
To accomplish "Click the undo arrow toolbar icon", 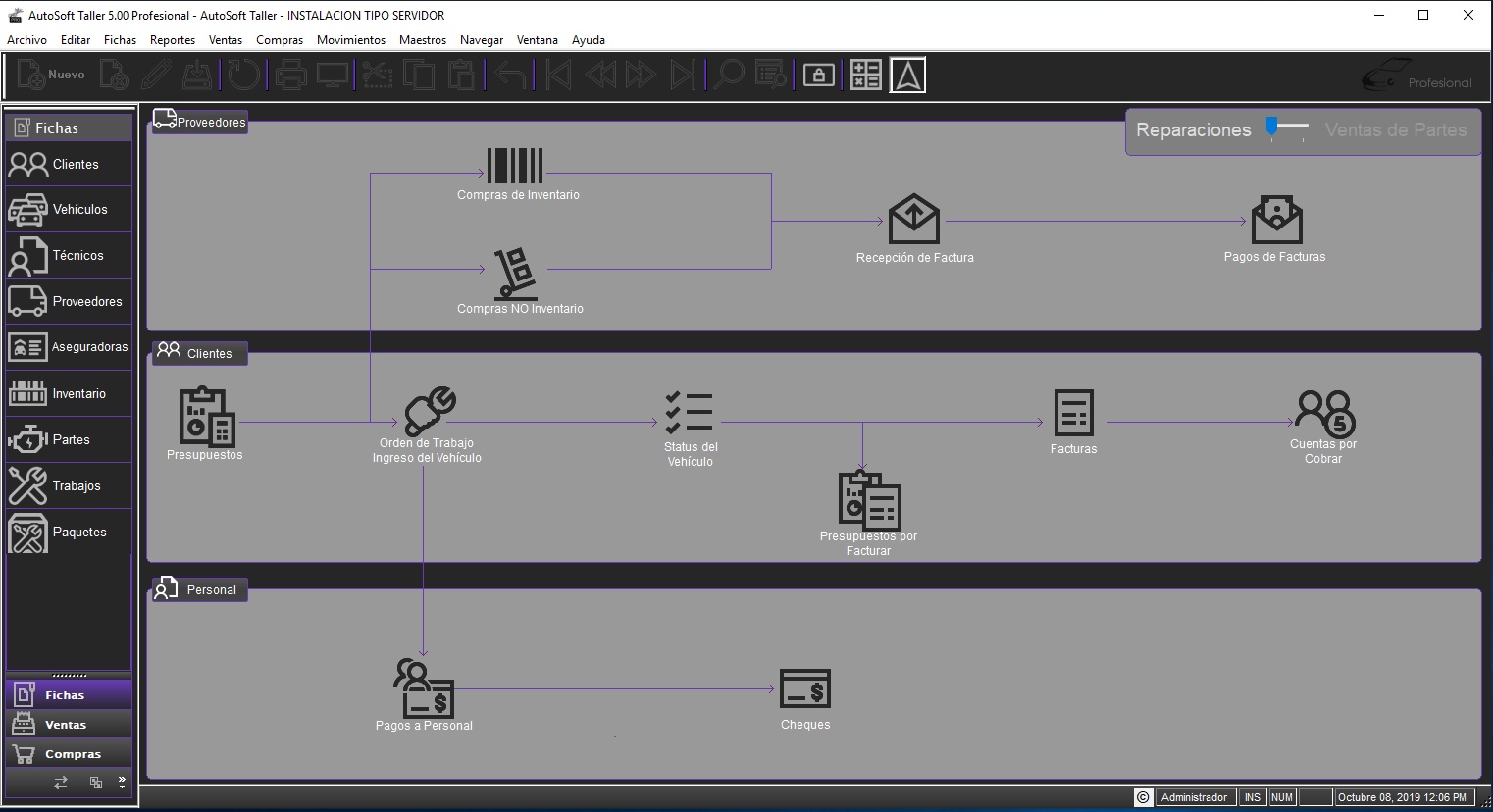I will (x=510, y=75).
